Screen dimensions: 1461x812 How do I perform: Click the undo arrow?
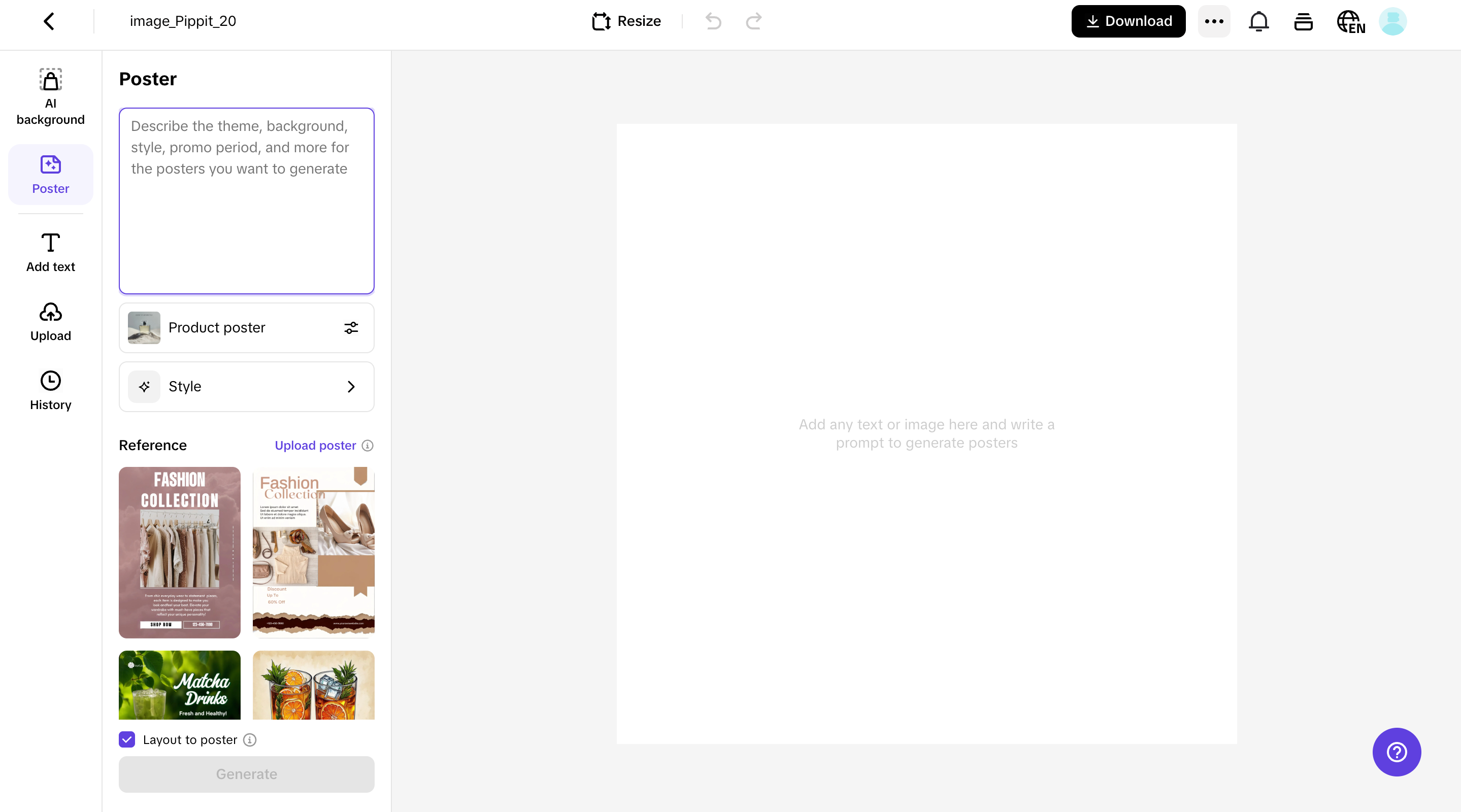coord(713,21)
